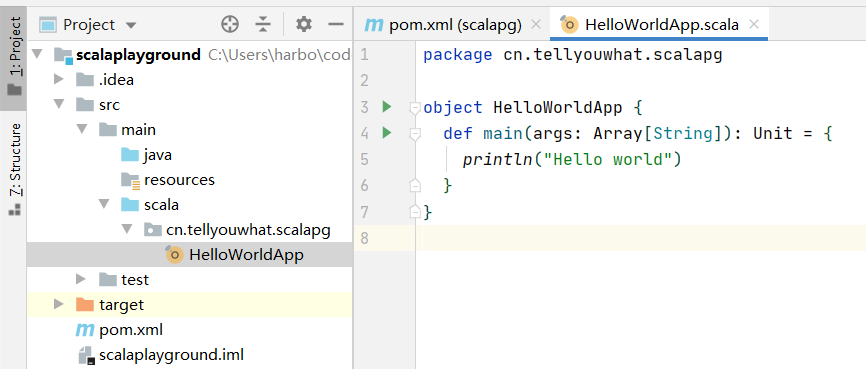Collapse the scalaplayground root node arrow

pos(37,54)
